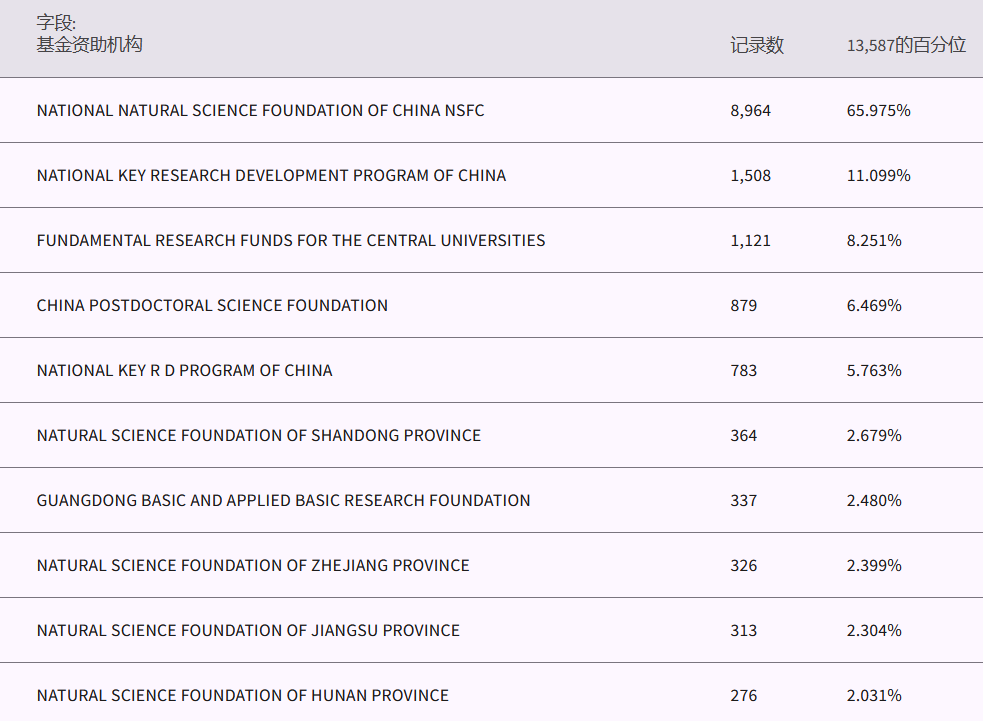
Task: Click the 1,508 record count
Action: 751,176
